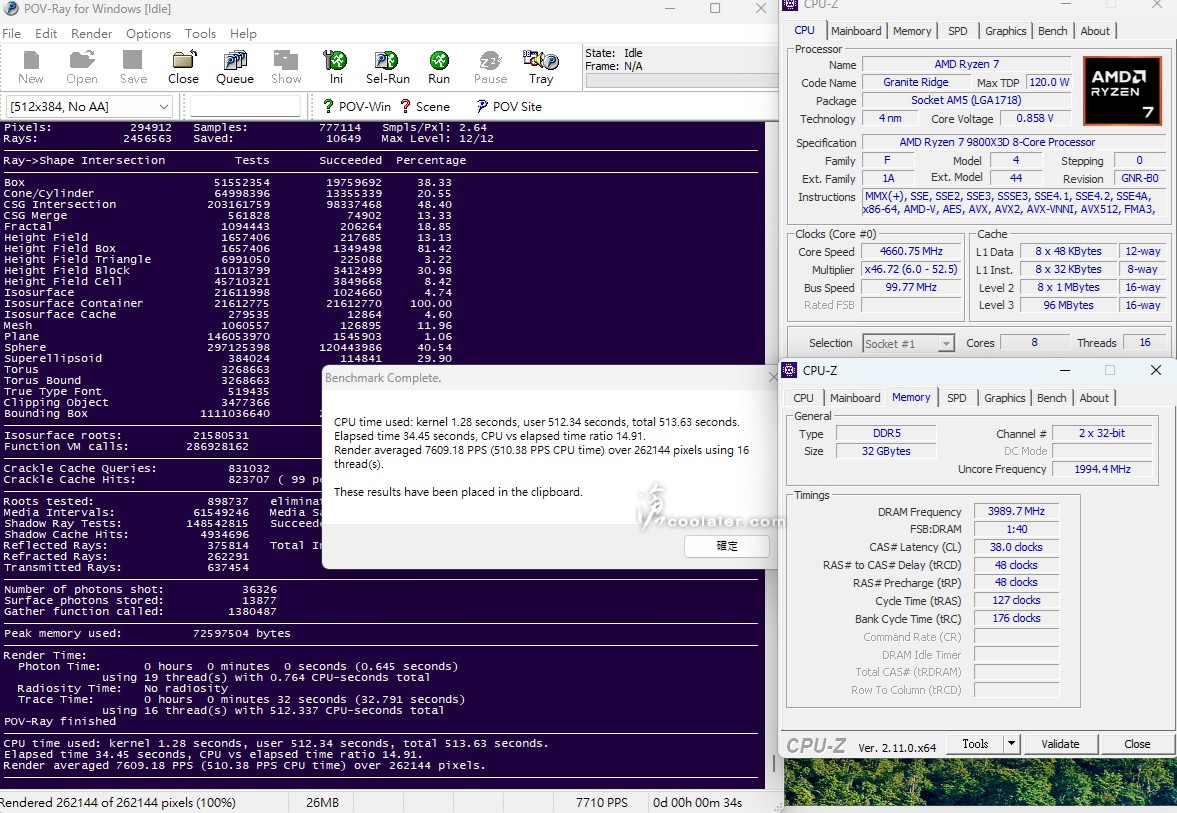Open Scene help icon
The image size is (1177, 813).
[x=405, y=107]
